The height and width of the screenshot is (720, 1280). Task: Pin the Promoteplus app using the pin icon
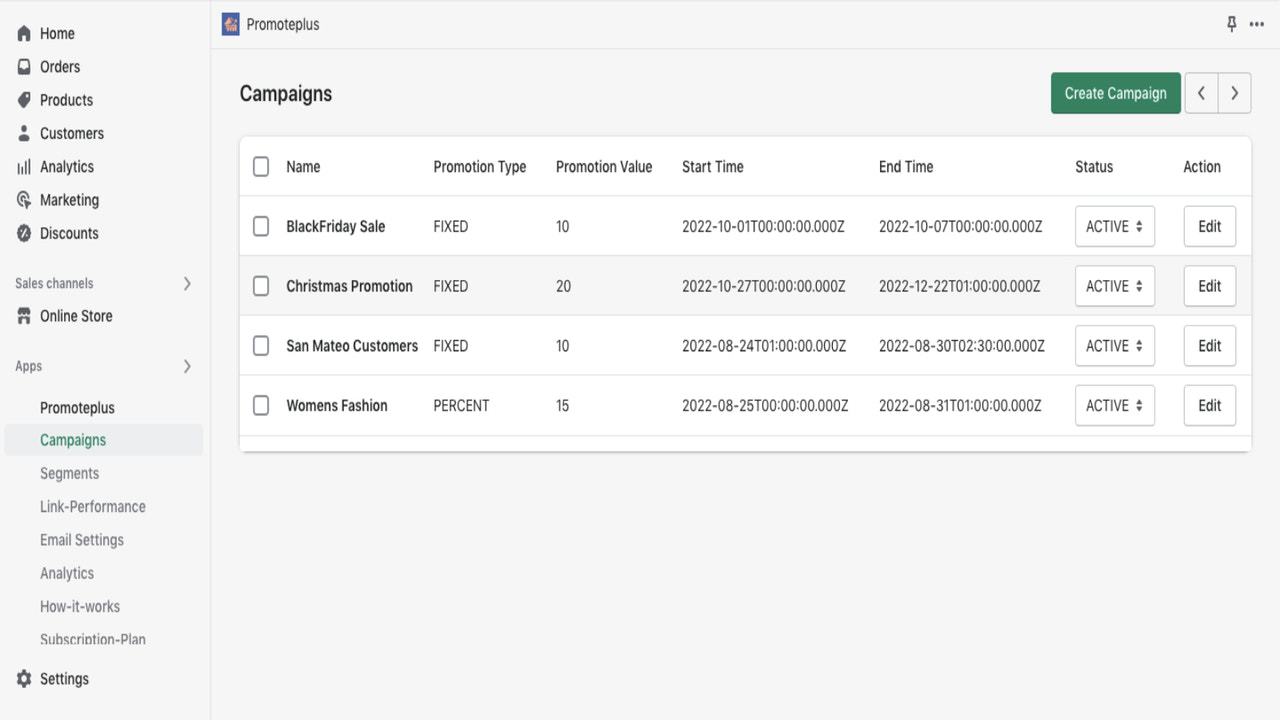[x=1231, y=24]
